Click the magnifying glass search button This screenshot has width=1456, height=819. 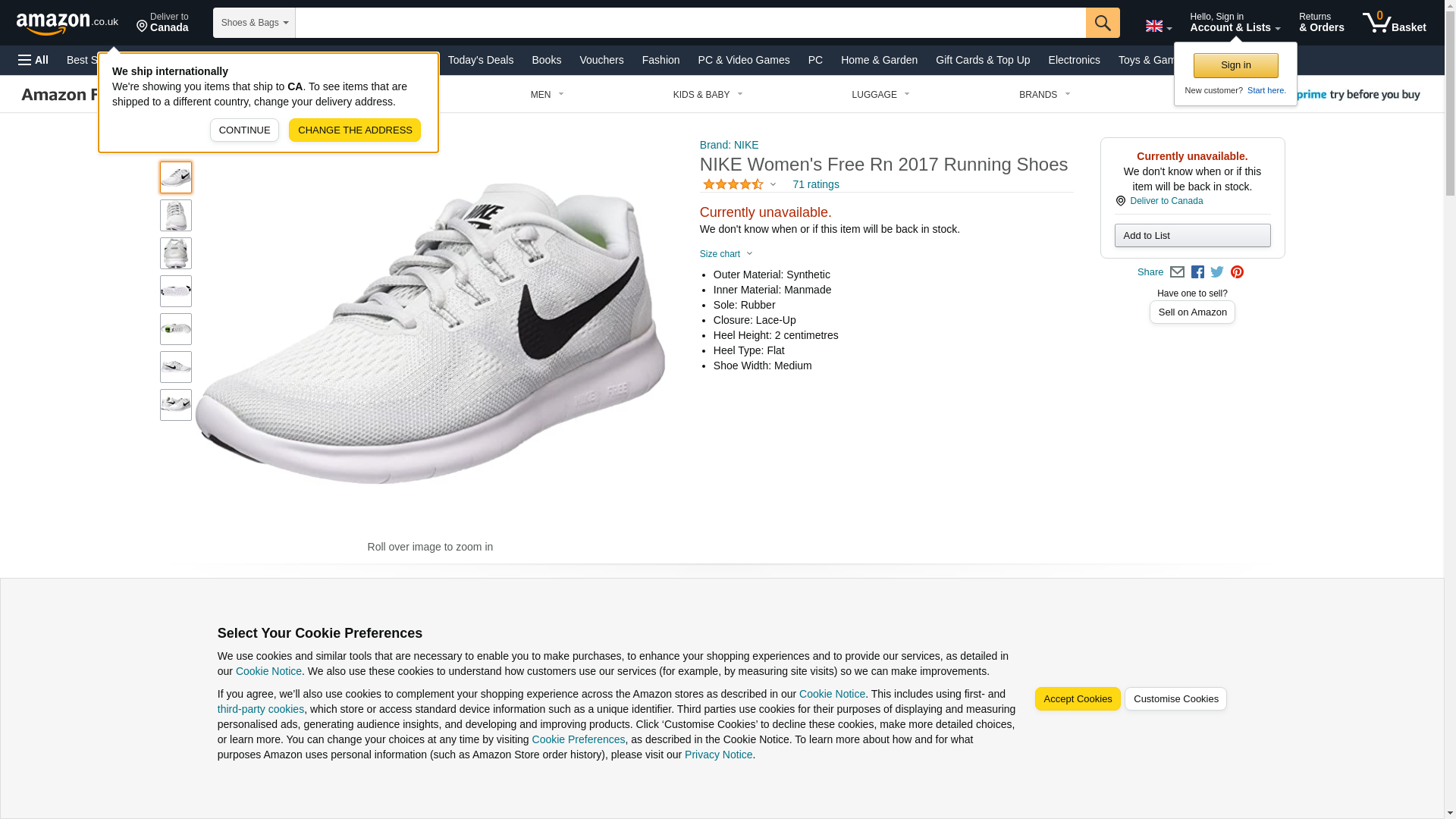point(1102,23)
